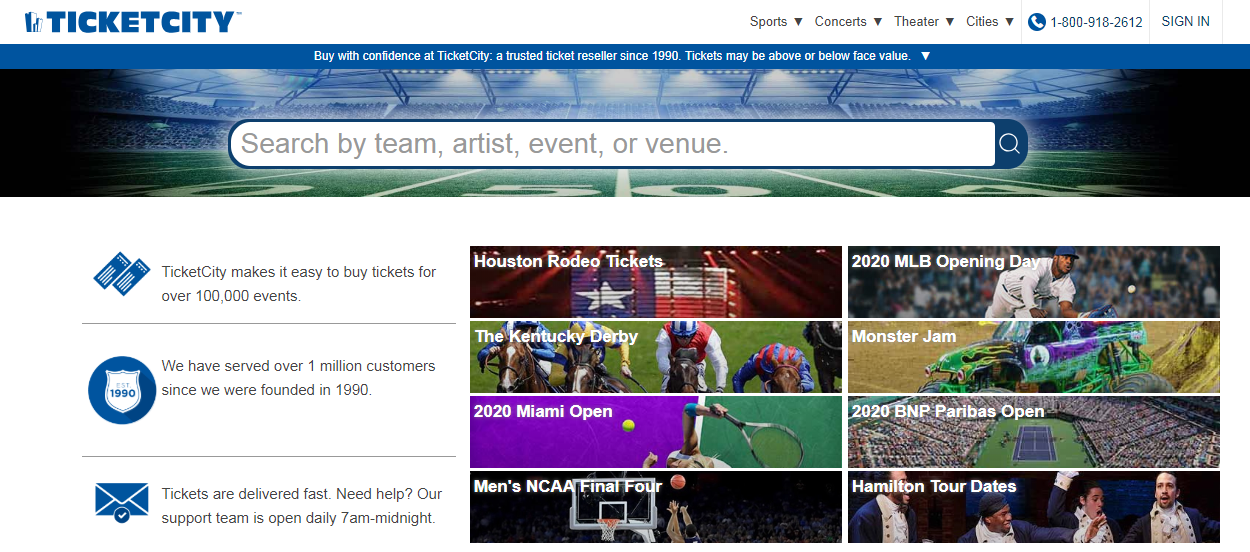1250x552 pixels.
Task: Click the magnifier search icon button
Action: (x=1010, y=144)
